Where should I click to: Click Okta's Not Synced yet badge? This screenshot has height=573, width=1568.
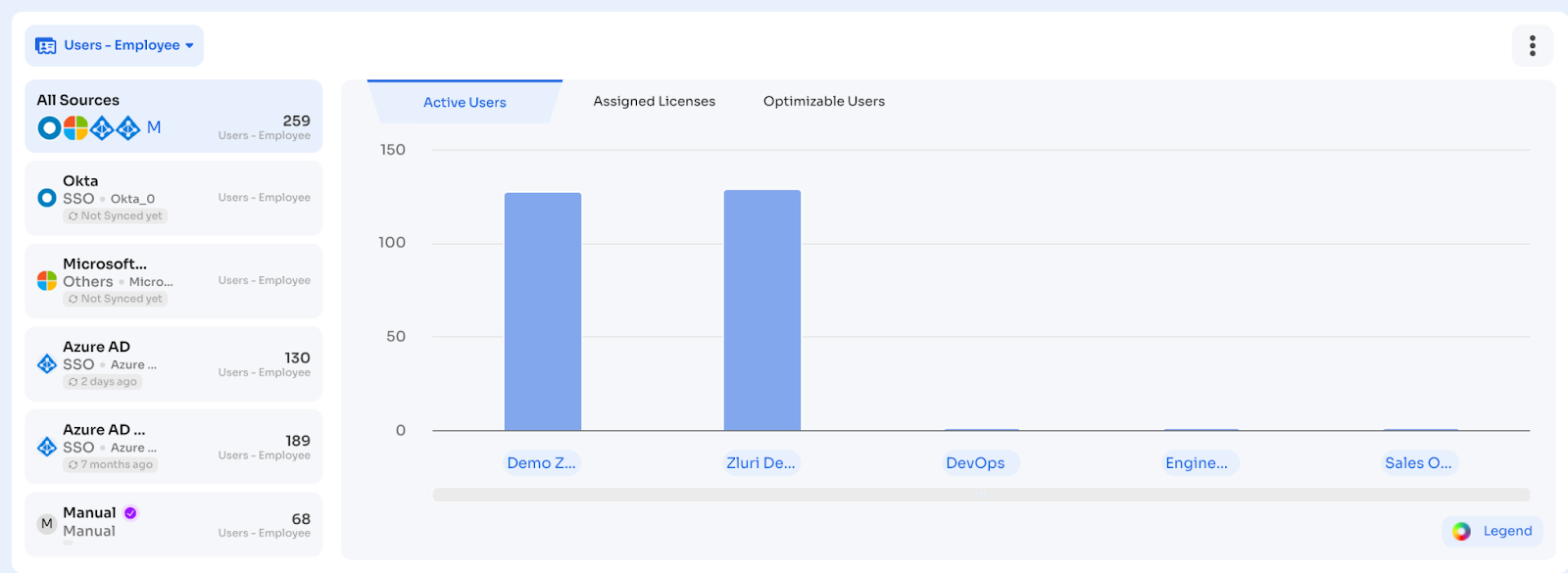[116, 216]
